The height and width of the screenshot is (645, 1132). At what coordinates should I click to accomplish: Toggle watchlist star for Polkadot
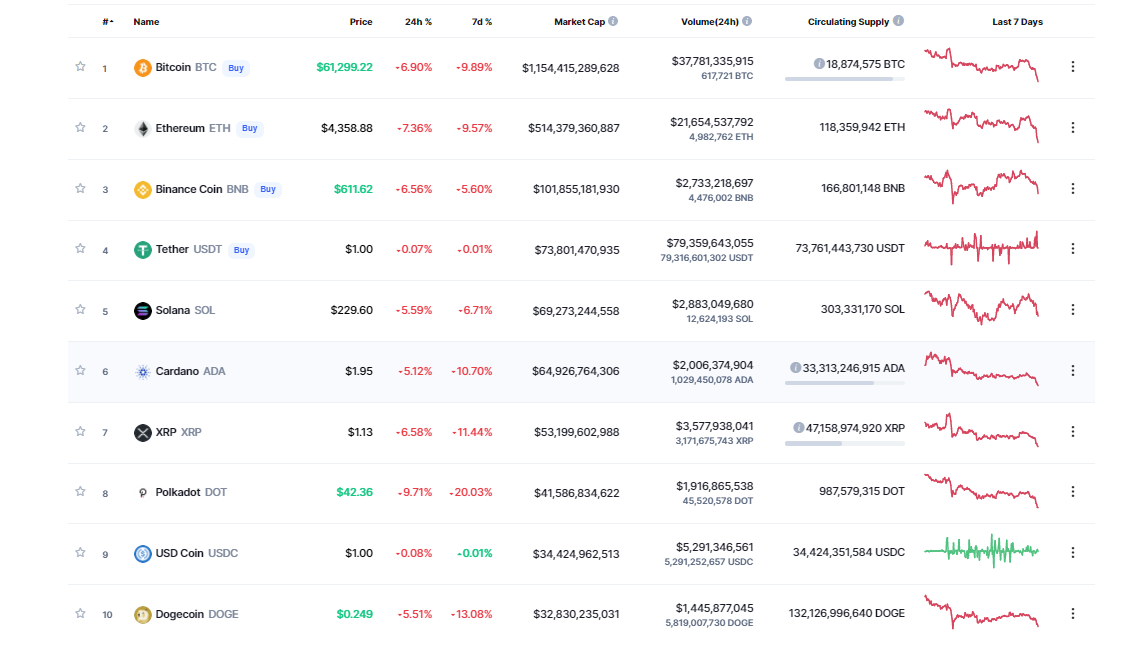click(80, 492)
